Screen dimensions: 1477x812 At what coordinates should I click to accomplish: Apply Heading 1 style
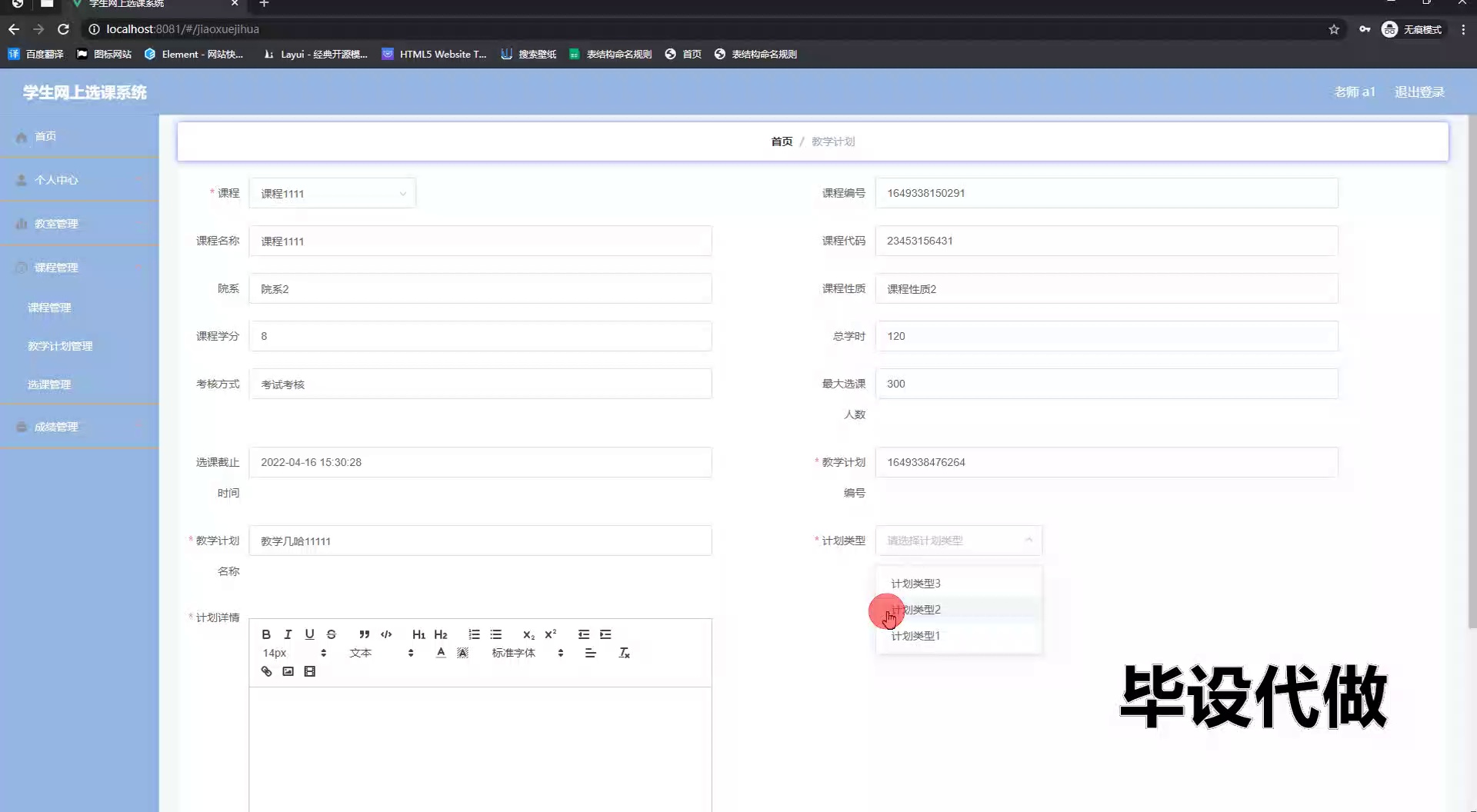click(x=418, y=634)
